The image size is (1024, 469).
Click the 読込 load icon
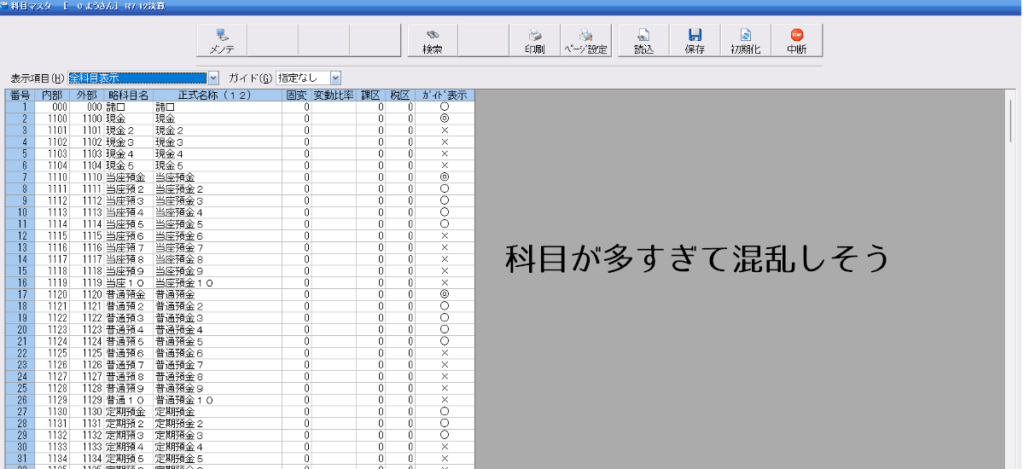click(643, 40)
